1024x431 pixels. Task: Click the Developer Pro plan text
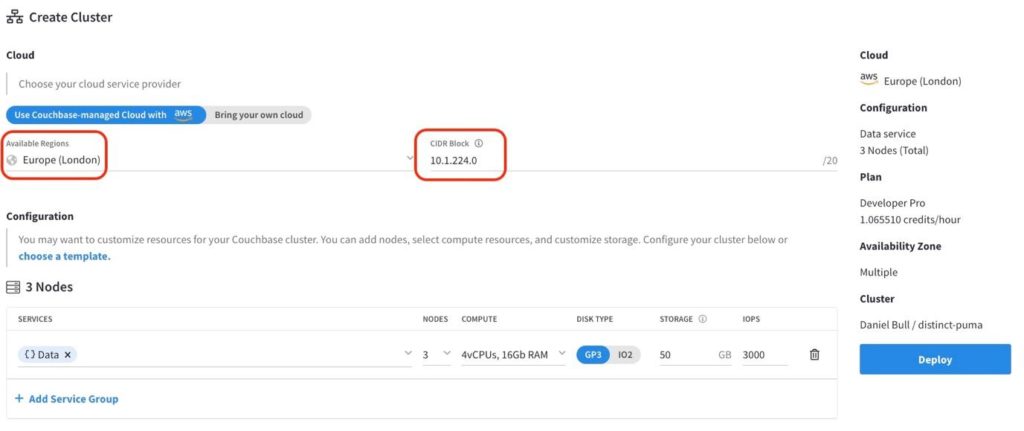(892, 203)
